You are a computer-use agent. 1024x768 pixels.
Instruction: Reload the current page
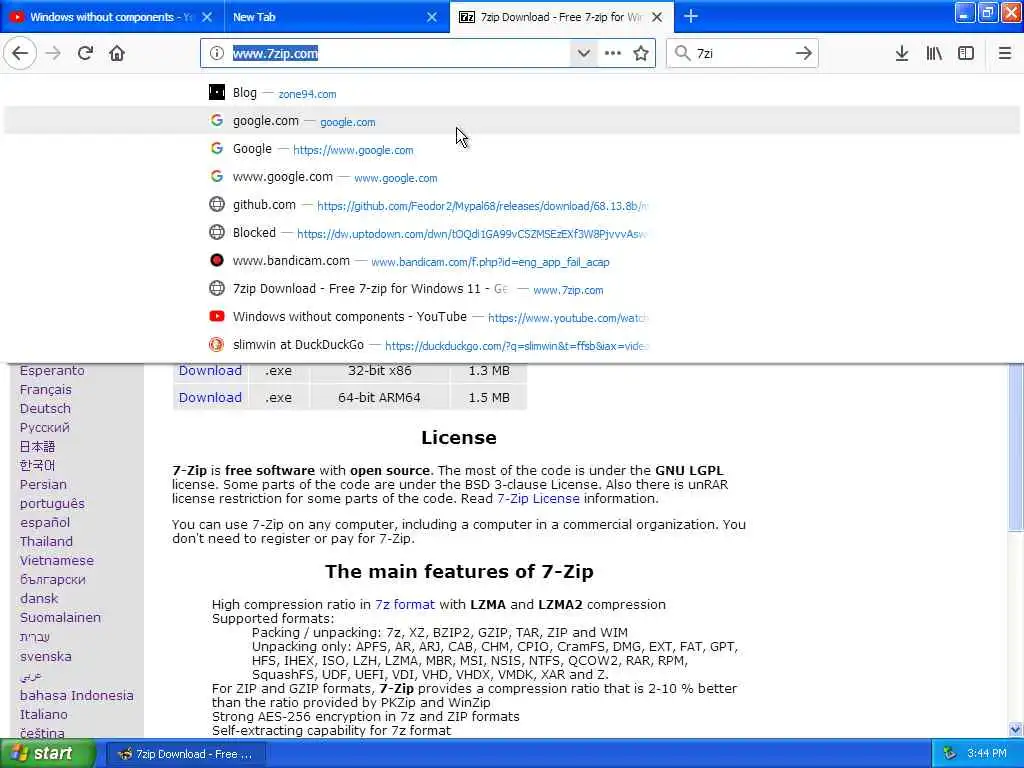(x=85, y=53)
